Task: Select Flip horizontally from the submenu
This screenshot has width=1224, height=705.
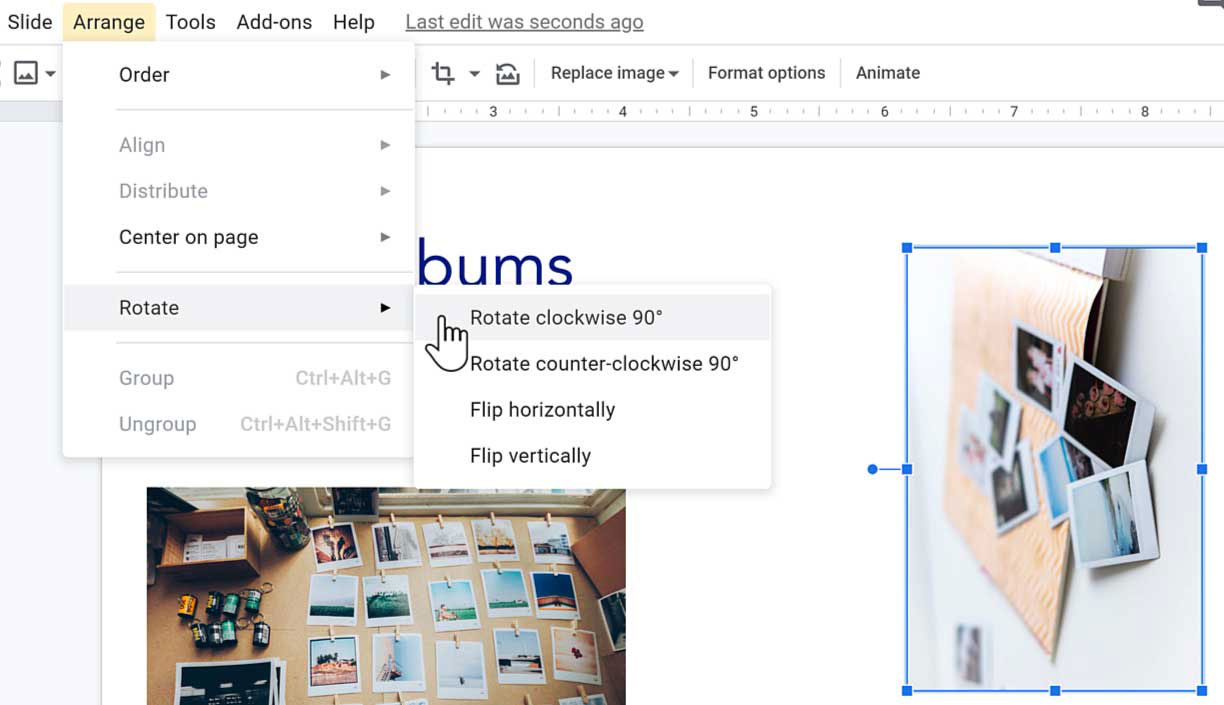Action: coord(542,410)
